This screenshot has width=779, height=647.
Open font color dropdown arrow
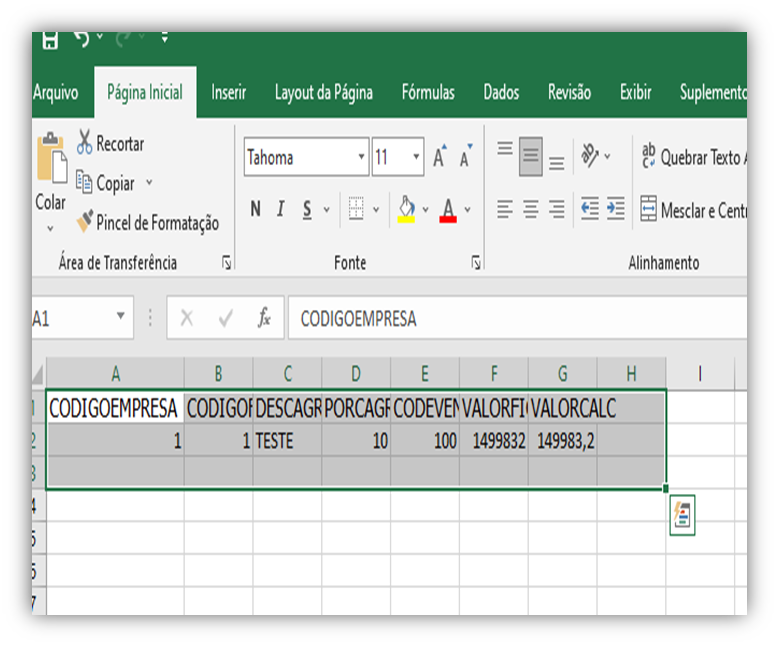click(x=467, y=210)
